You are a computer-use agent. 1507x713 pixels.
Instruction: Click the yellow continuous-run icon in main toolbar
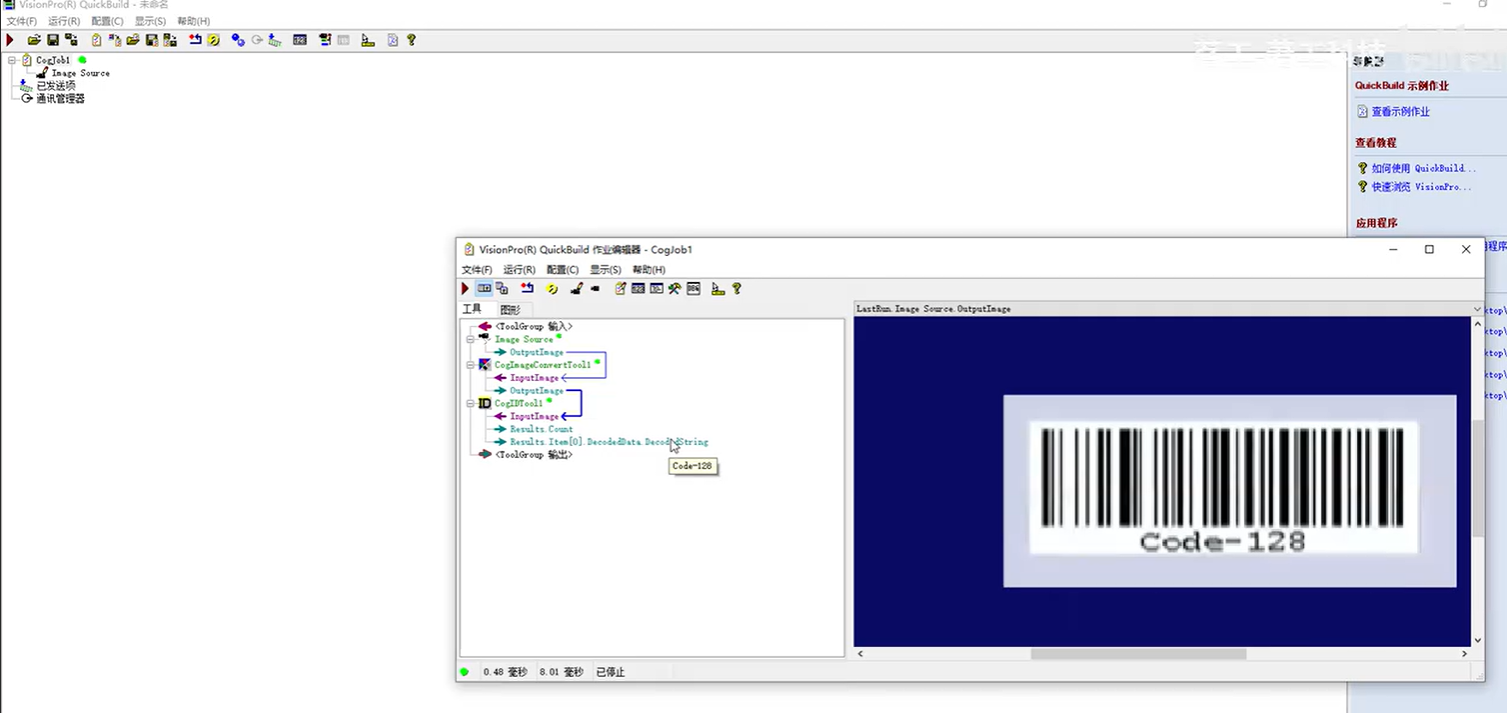coord(213,40)
